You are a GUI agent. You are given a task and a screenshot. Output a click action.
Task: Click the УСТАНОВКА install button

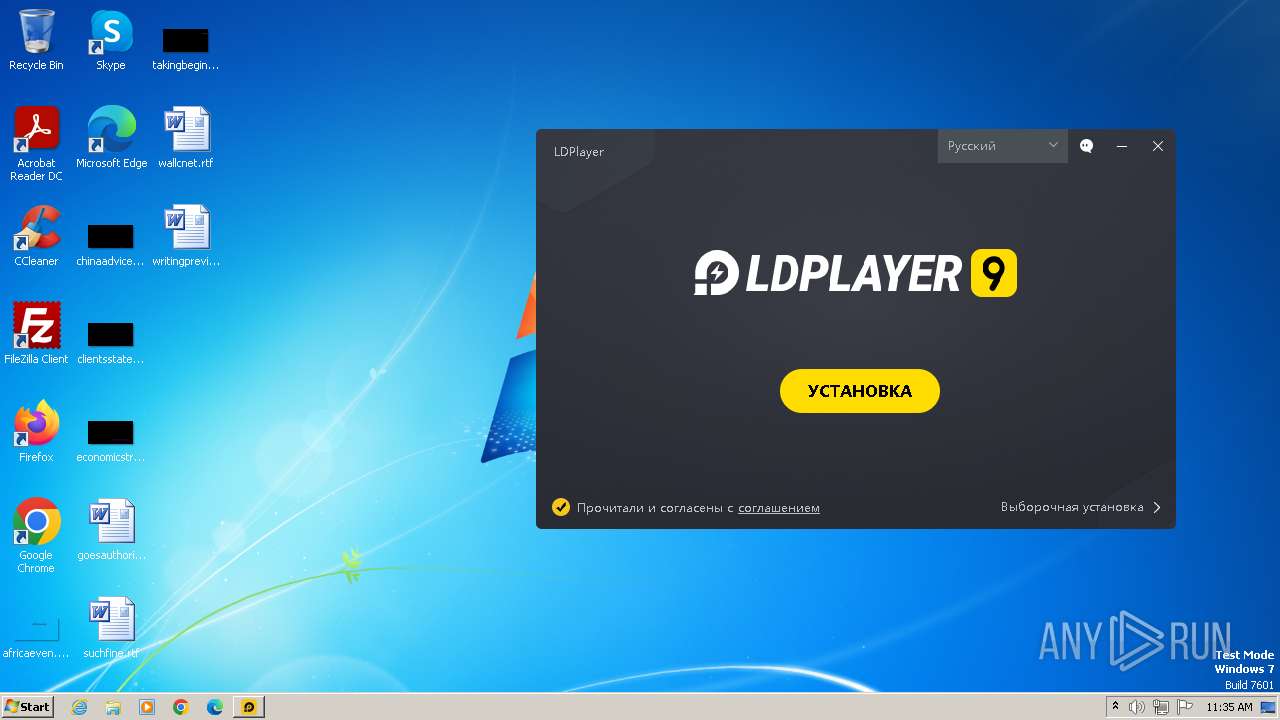coord(859,391)
